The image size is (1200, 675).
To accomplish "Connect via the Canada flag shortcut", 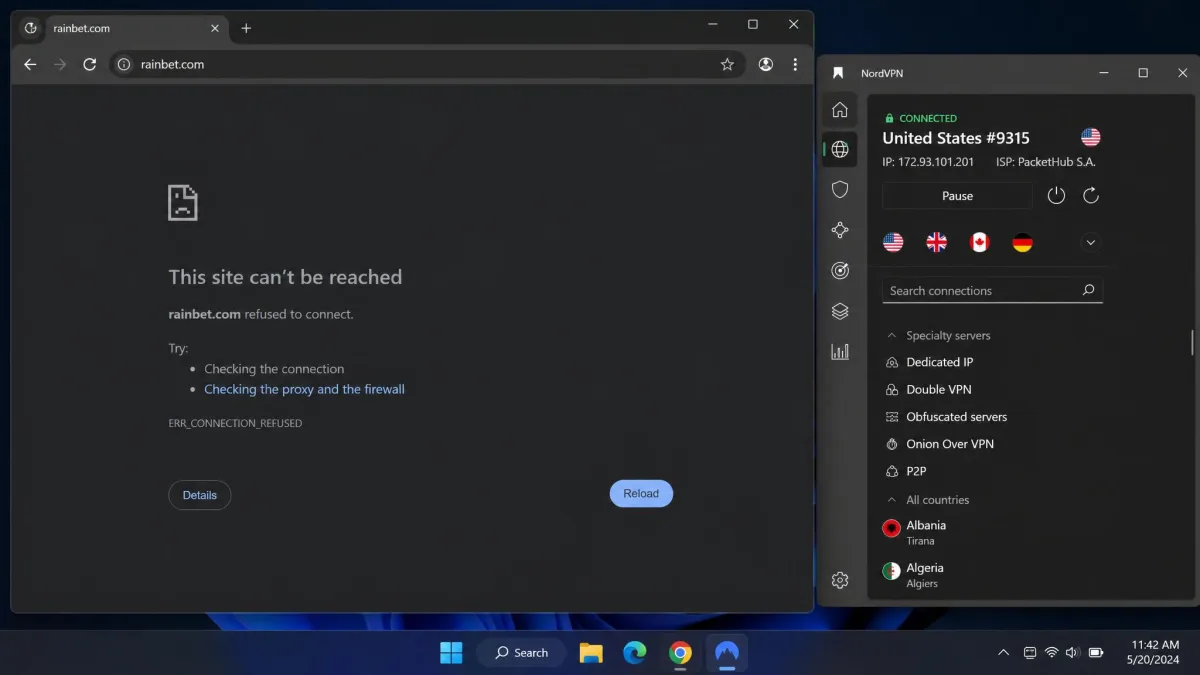I will [x=980, y=242].
